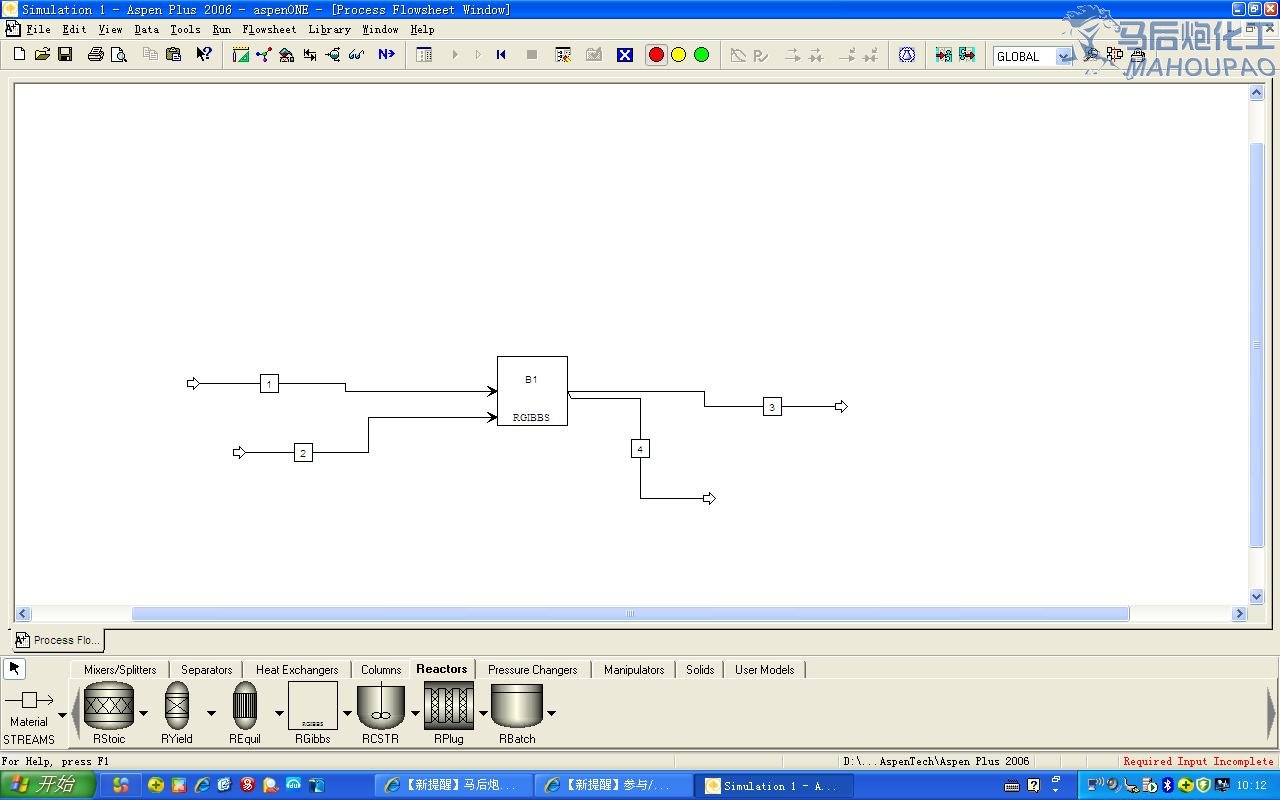The height and width of the screenshot is (800, 1280).
Task: Save the simulation with the disk icon
Action: pyautogui.click(x=65, y=55)
